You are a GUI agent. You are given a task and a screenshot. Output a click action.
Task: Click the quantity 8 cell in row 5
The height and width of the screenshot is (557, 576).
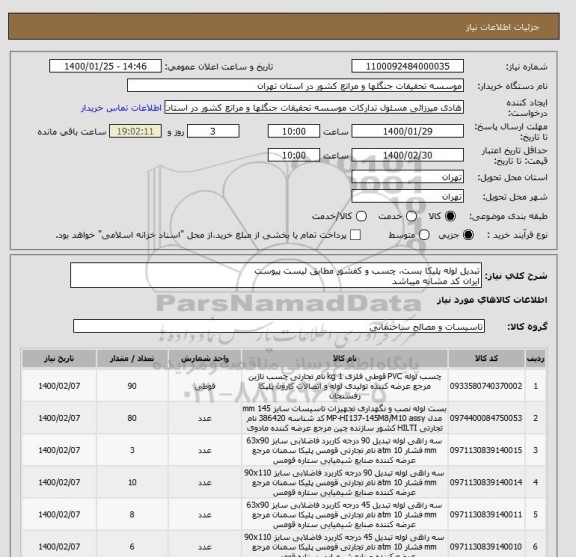click(x=132, y=515)
